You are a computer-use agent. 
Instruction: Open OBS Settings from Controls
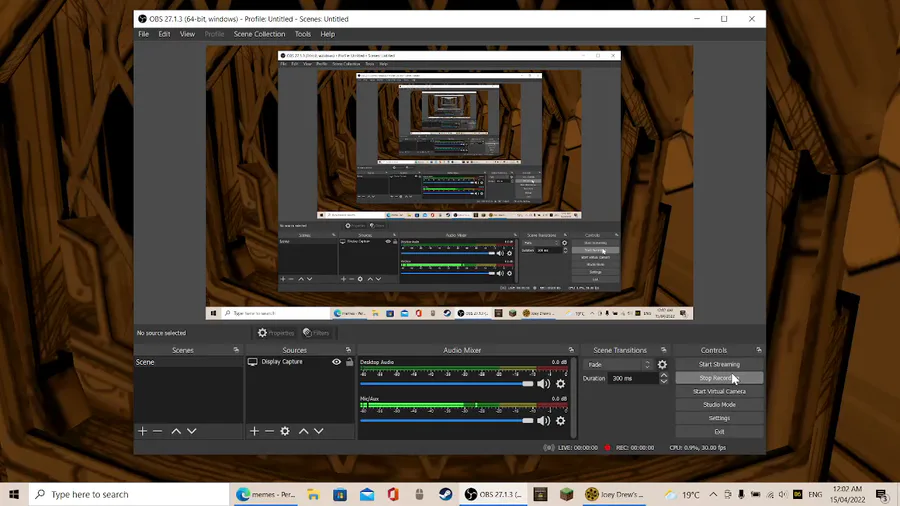point(719,418)
